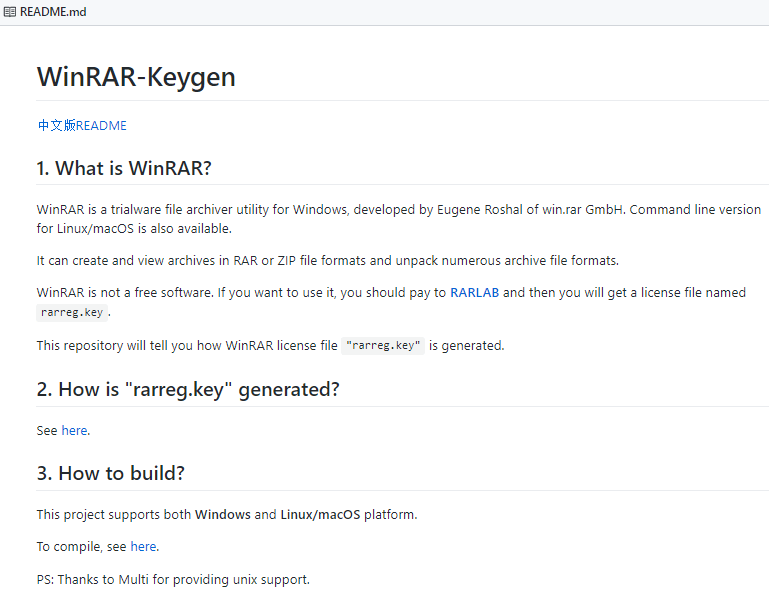Screen dimensions: 769x590
Task: Click the 'PS: Thanks to Multi' line
Action: (x=173, y=580)
